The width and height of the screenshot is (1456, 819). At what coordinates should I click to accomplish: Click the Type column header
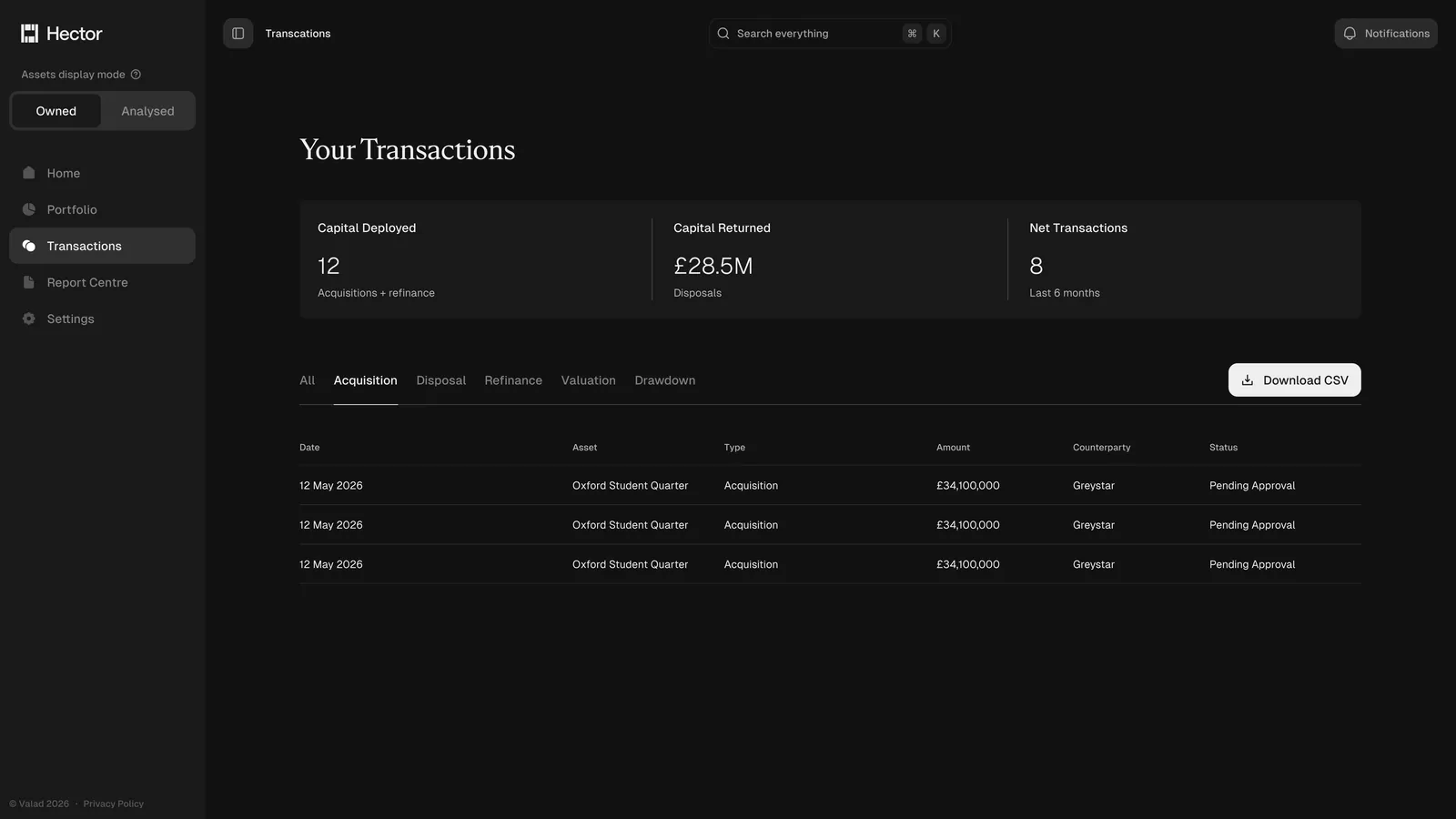coord(734,448)
